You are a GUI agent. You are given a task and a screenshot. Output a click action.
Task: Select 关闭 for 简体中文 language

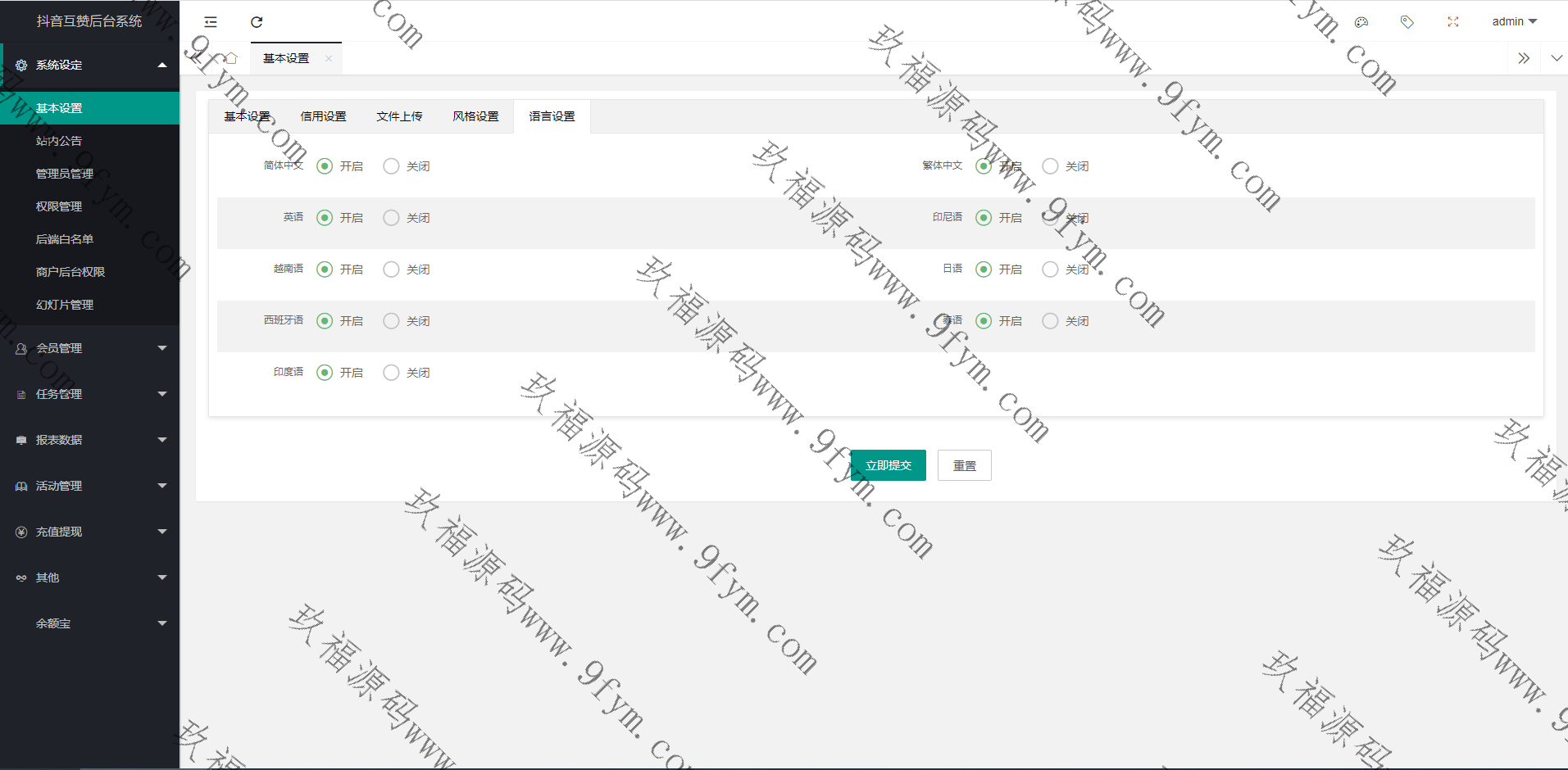(x=392, y=166)
